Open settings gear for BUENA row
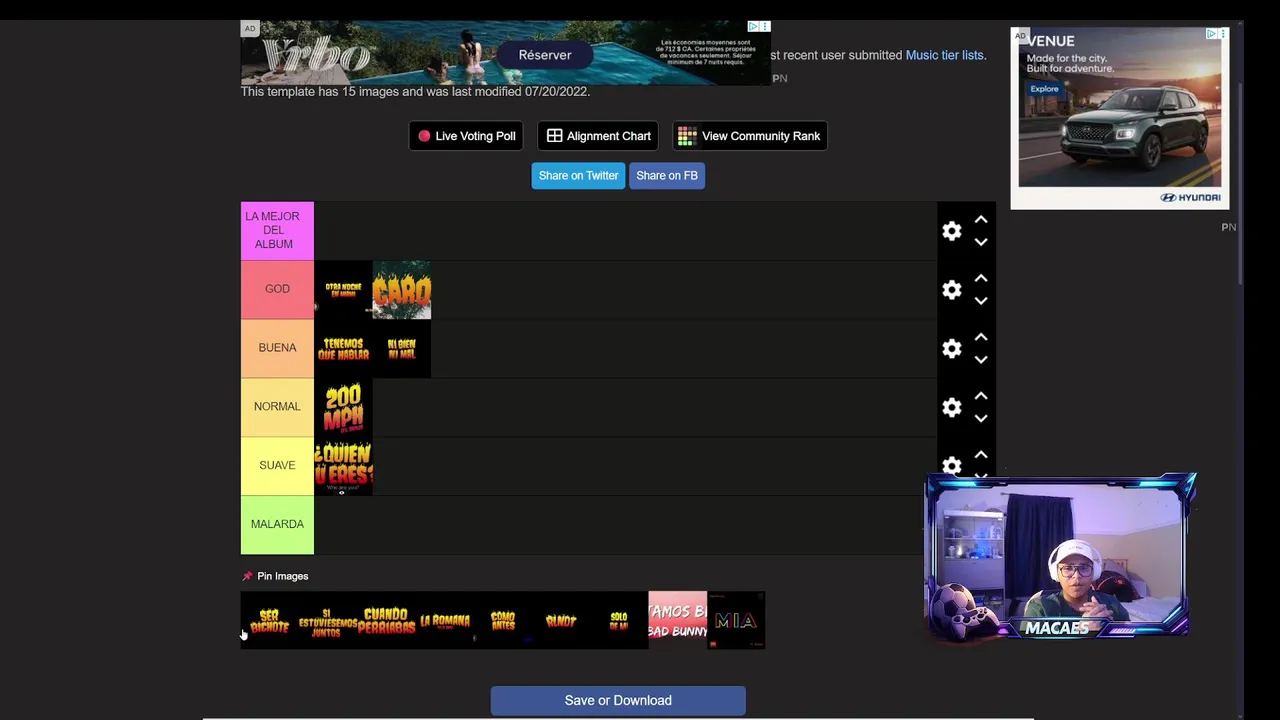 [x=951, y=349]
